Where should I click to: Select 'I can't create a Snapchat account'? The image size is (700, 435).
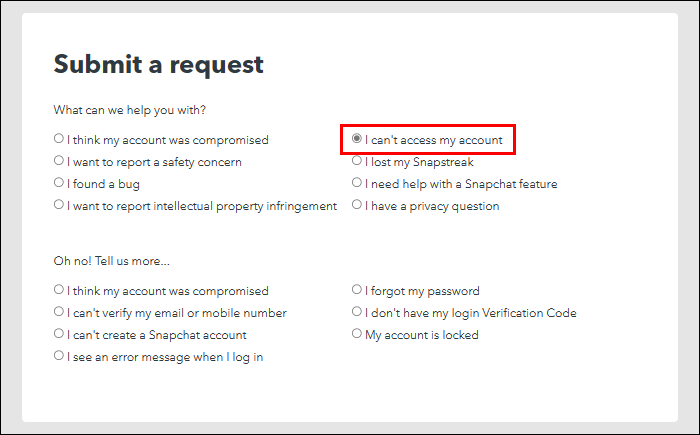(x=59, y=334)
